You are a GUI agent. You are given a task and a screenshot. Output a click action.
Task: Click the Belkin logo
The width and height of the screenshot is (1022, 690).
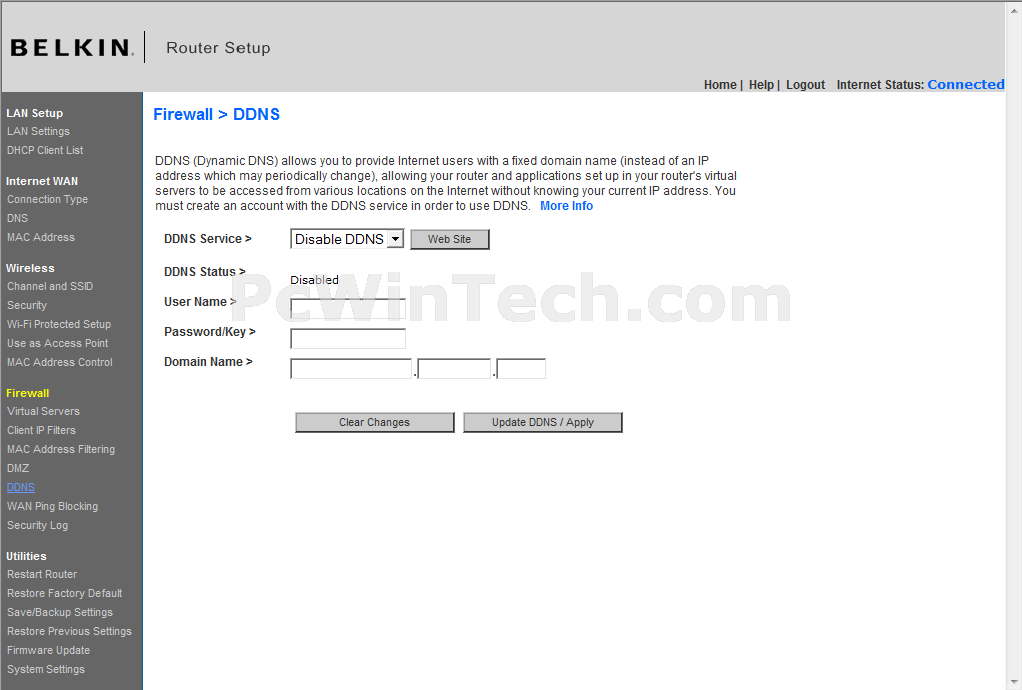coord(72,48)
